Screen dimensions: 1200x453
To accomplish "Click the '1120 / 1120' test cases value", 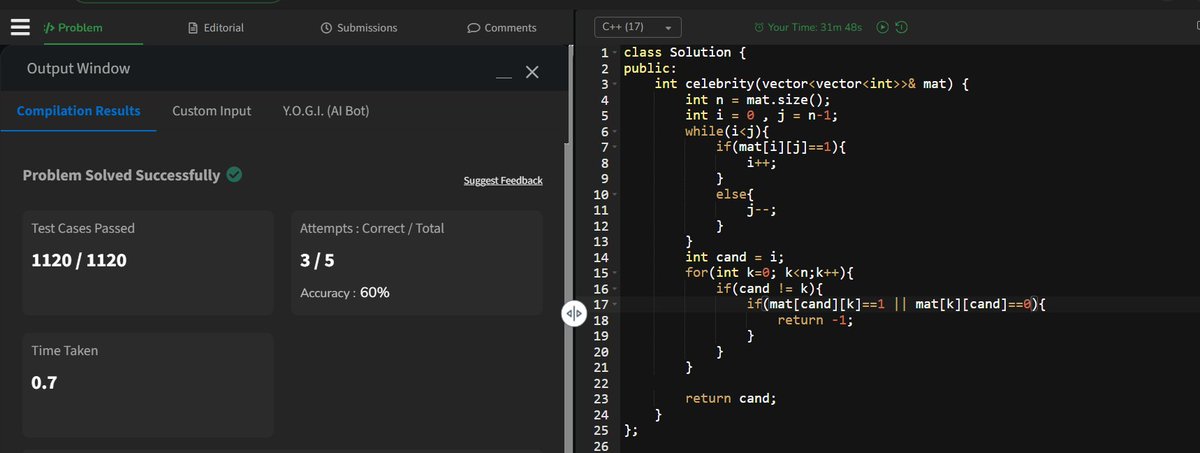I will 80,261.
